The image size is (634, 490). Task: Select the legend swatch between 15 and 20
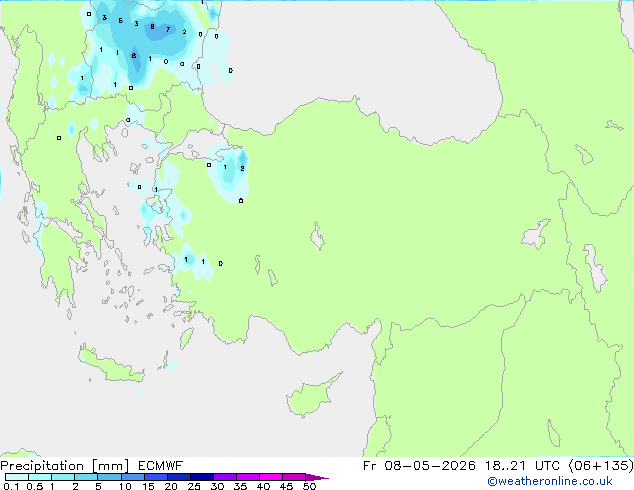[156, 477]
